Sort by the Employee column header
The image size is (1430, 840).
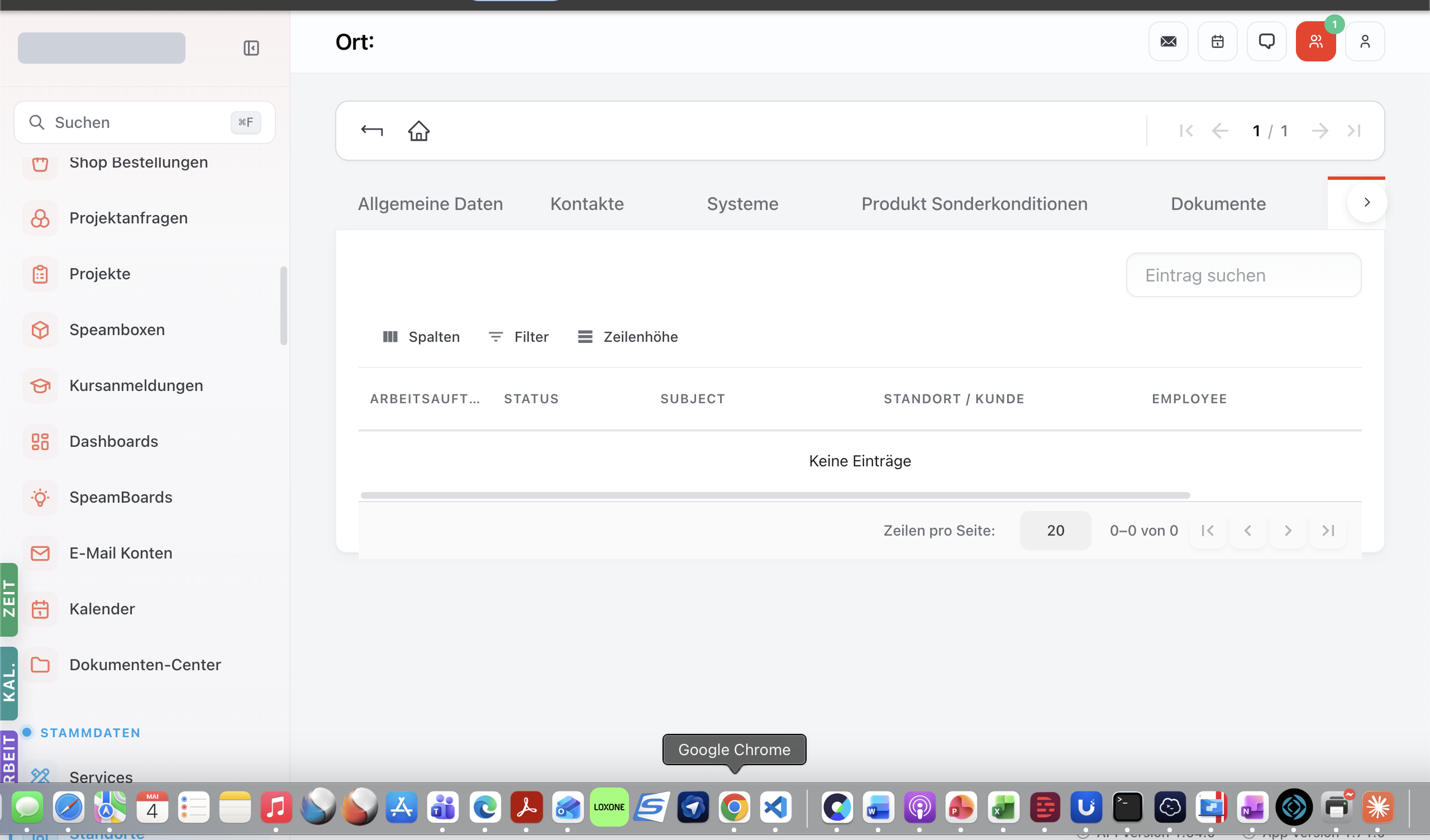(x=1189, y=398)
